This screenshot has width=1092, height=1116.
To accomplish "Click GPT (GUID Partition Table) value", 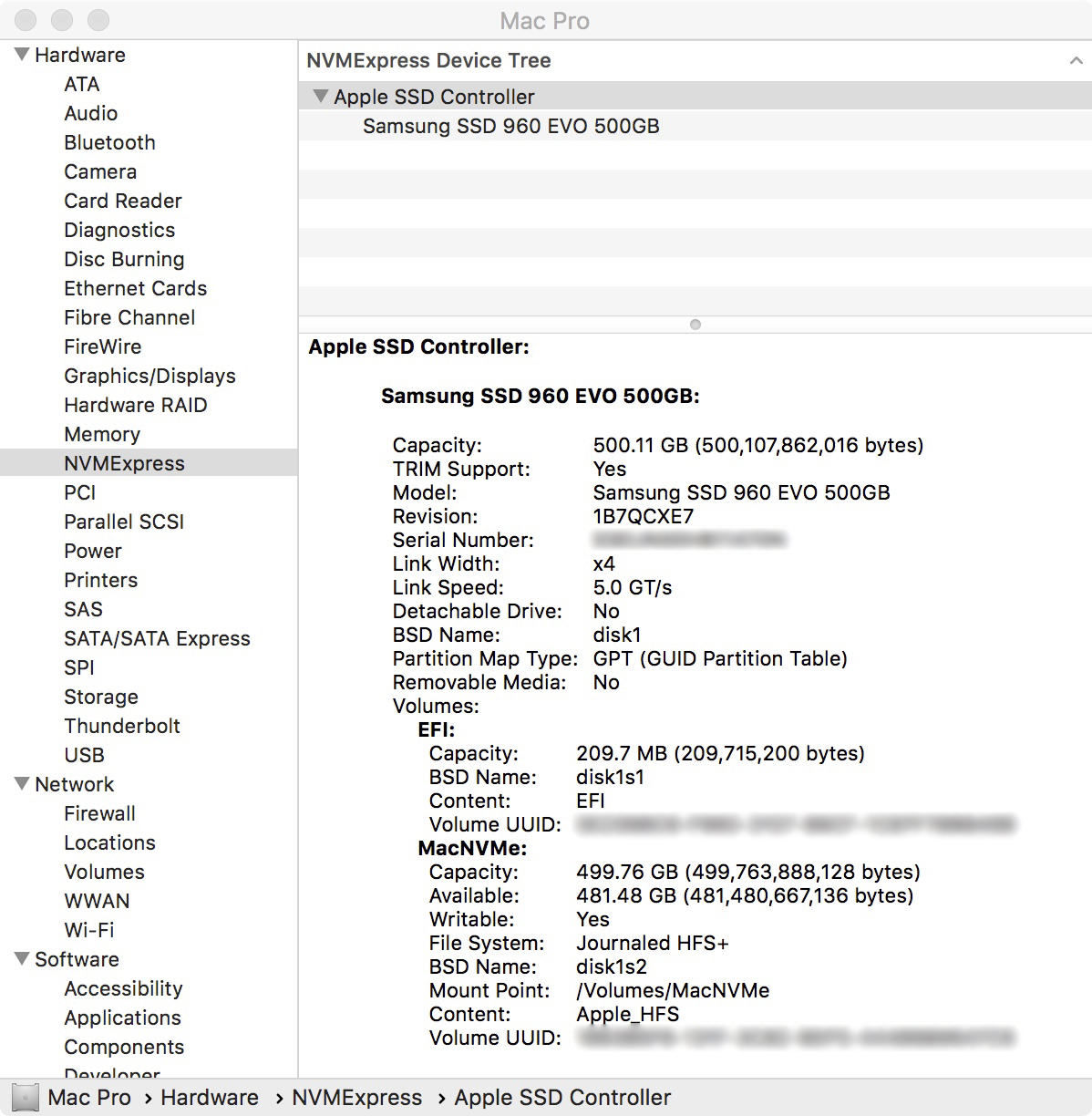I will click(x=720, y=658).
